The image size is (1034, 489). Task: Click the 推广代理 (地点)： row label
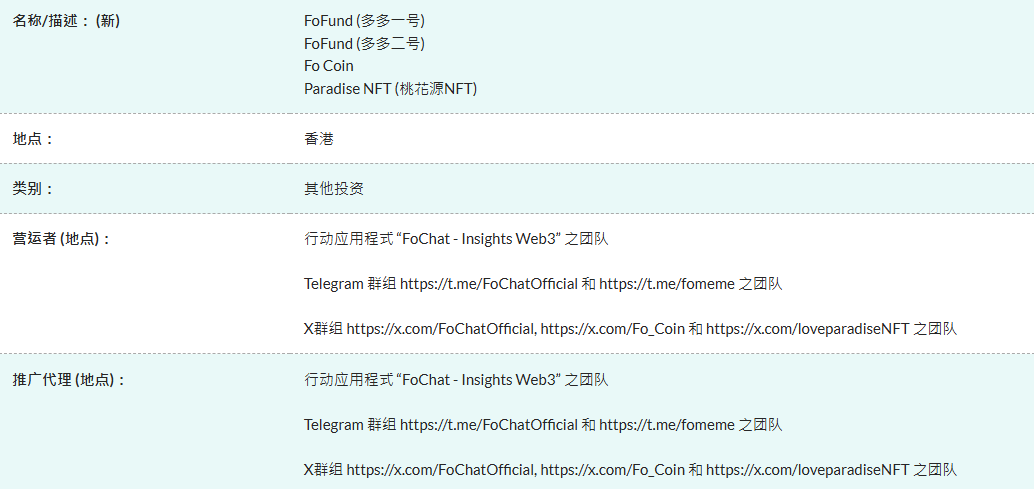point(69,380)
